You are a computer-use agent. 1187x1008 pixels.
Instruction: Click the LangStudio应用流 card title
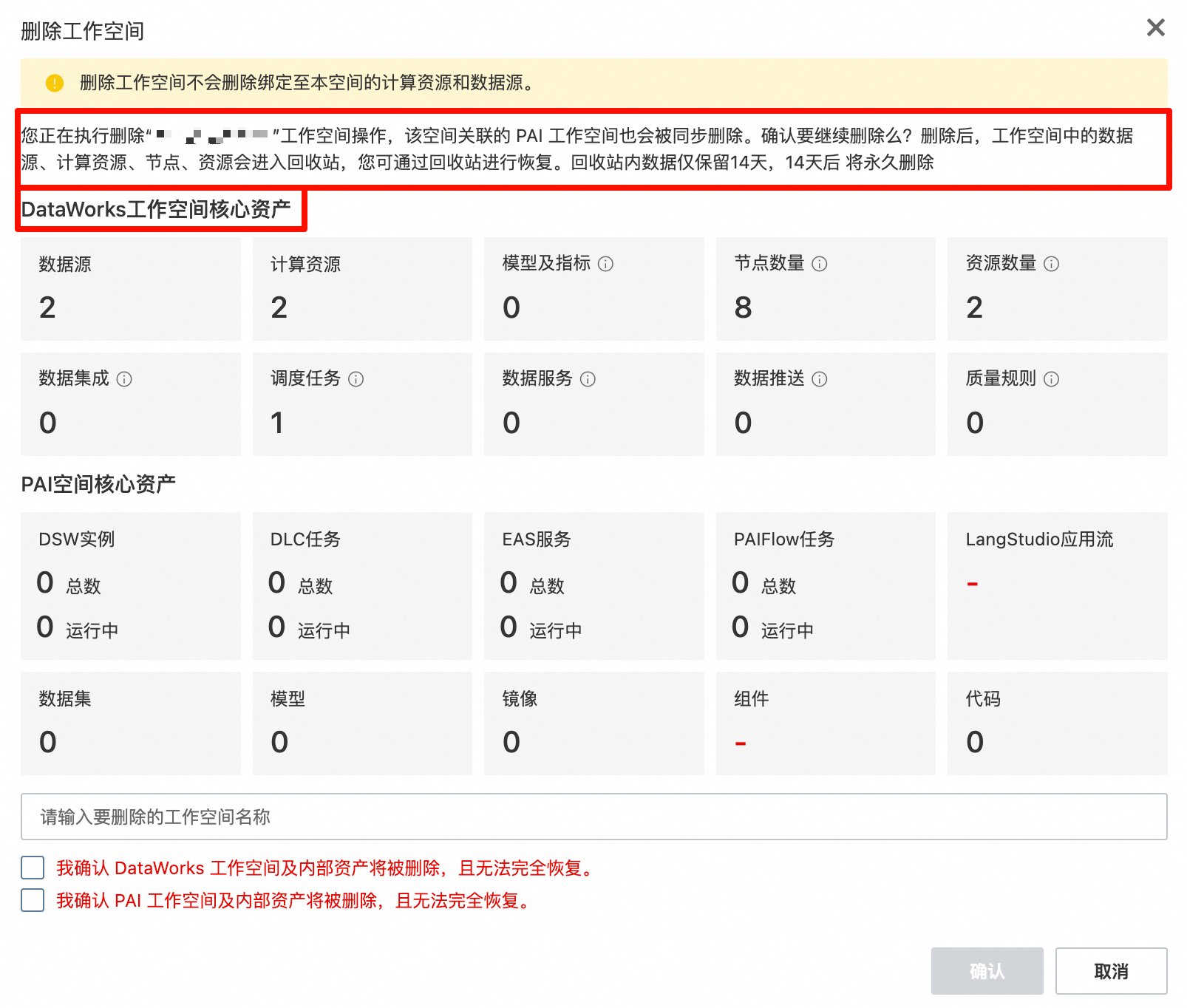(1039, 539)
